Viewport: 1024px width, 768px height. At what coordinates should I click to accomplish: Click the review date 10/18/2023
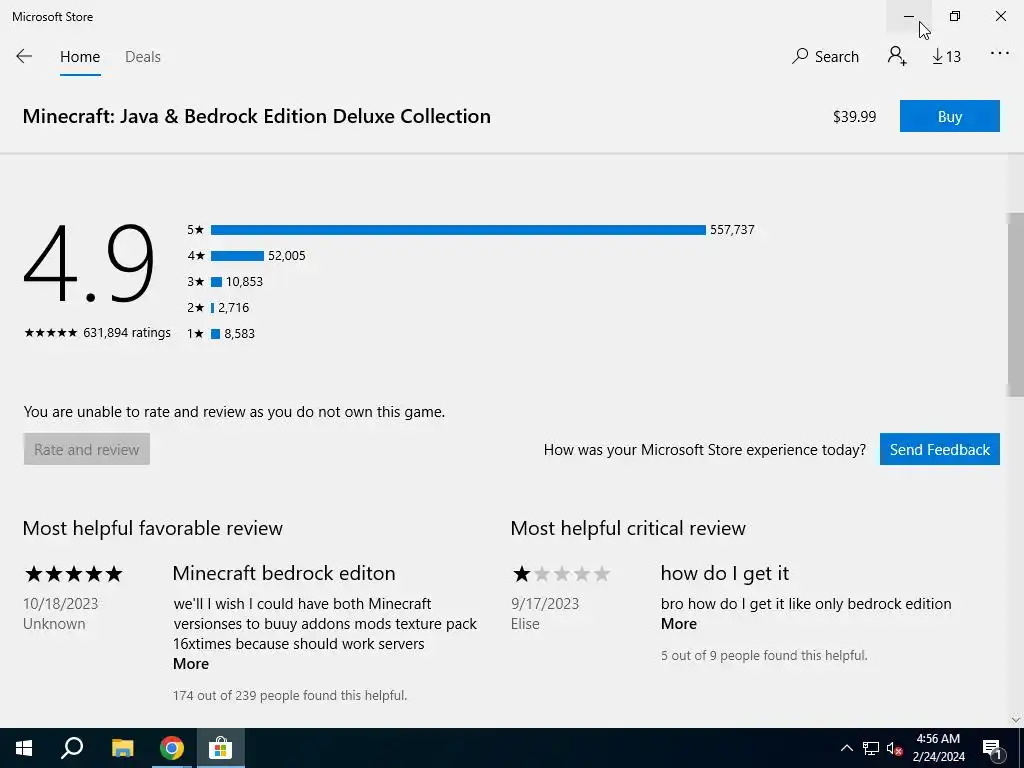pyautogui.click(x=61, y=603)
